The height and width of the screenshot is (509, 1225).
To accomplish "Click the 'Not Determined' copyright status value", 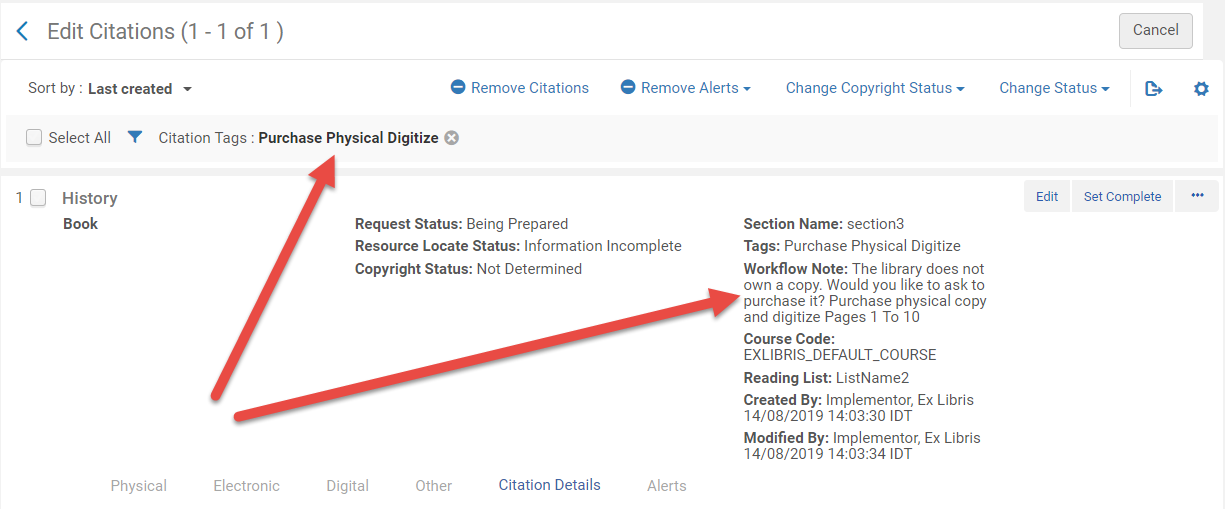I will (529, 269).
